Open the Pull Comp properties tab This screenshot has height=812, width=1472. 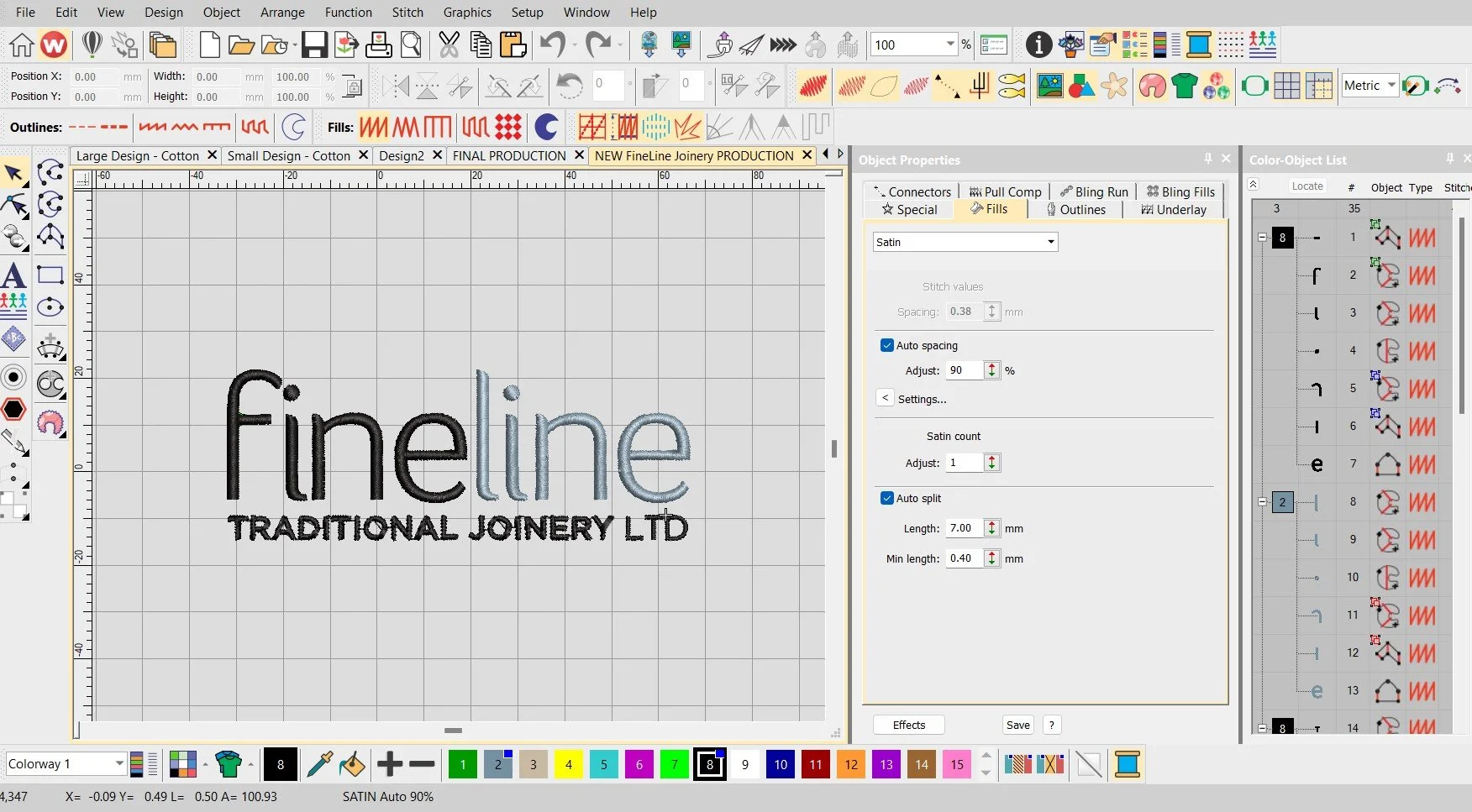pos(1005,191)
